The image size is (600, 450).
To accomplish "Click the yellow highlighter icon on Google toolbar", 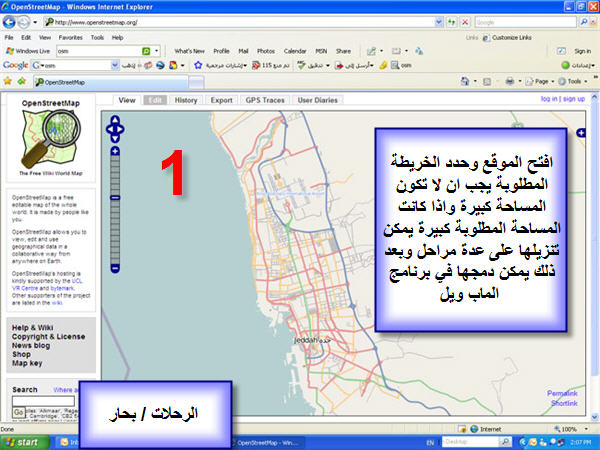I will [x=383, y=65].
